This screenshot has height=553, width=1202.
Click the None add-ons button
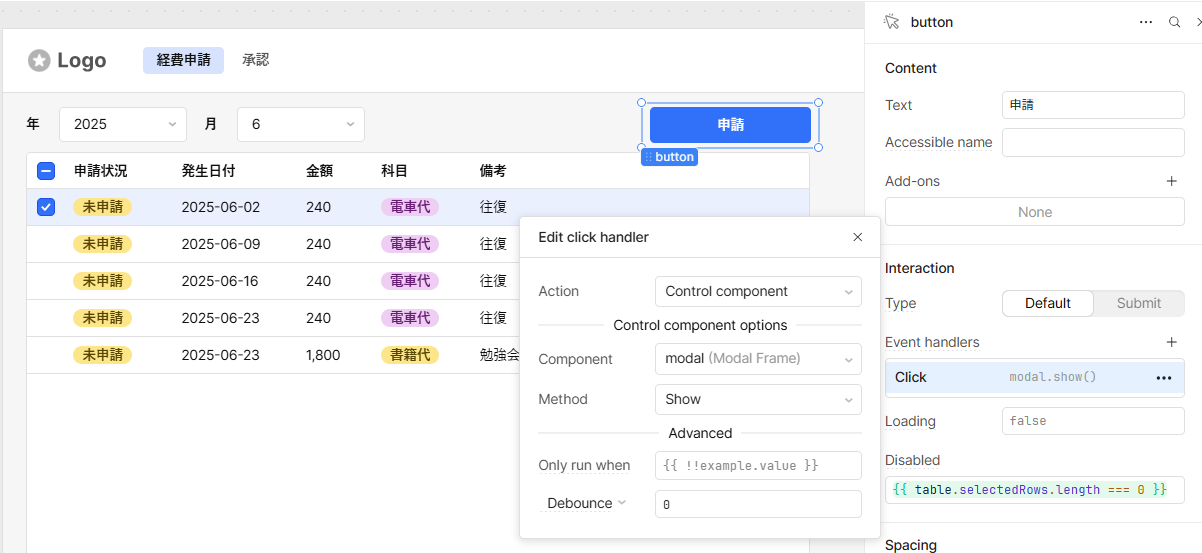click(1034, 212)
